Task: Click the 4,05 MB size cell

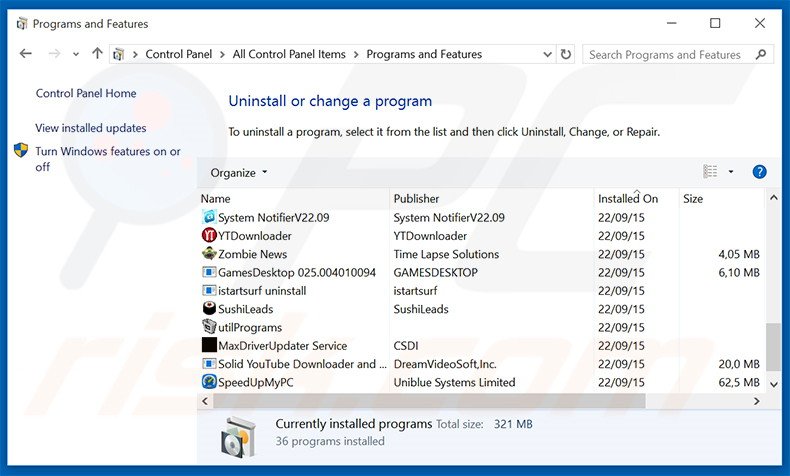Action: 739,254
